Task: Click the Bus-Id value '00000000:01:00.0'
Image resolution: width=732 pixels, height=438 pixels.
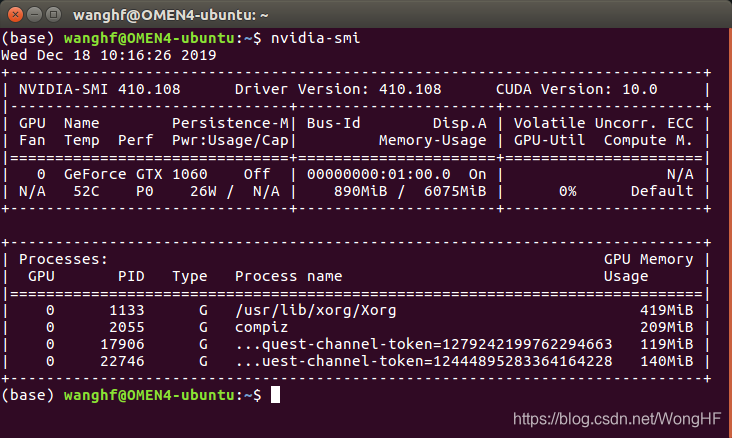Action: point(379,174)
